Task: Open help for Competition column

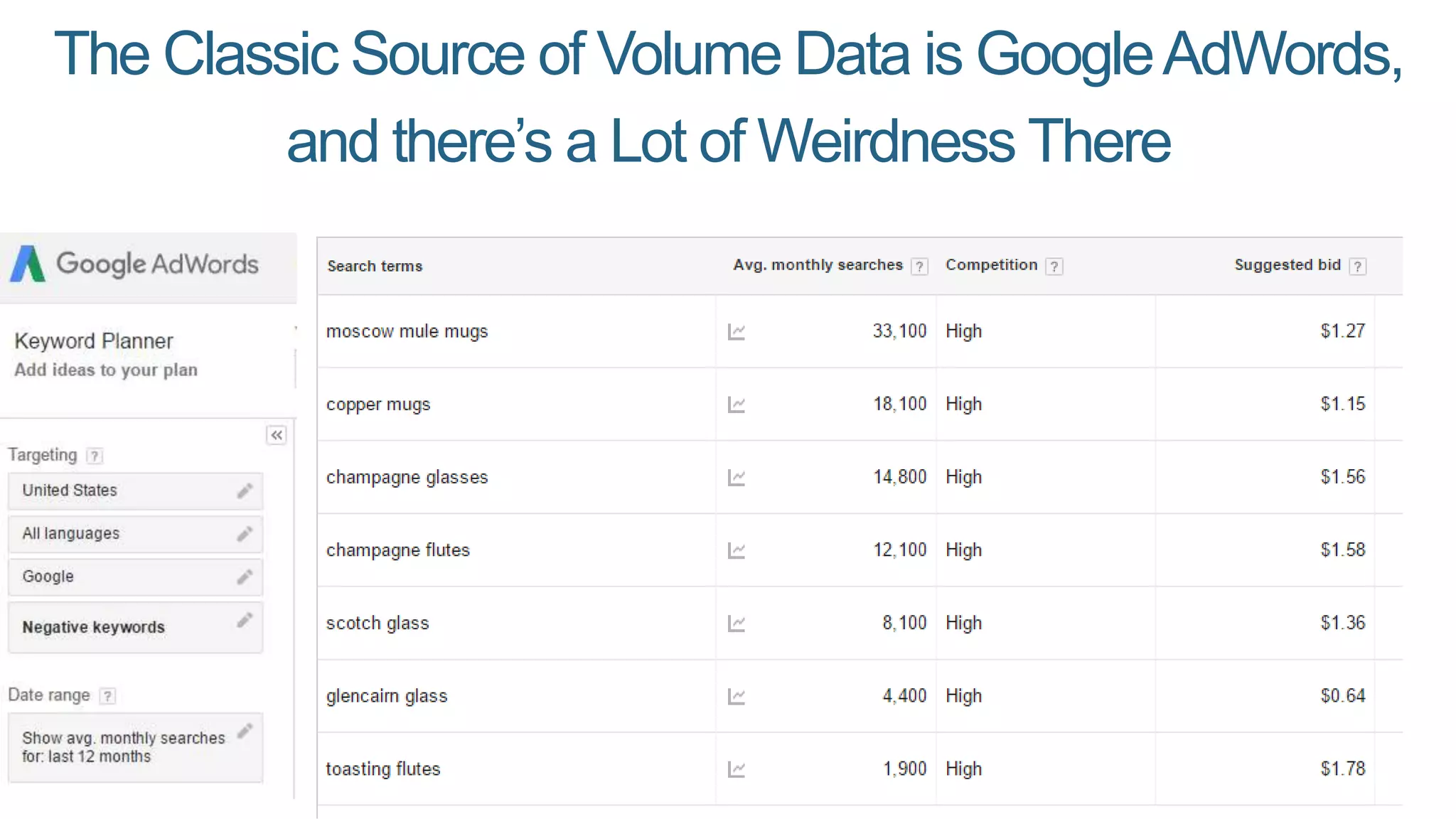Action: pos(1054,267)
